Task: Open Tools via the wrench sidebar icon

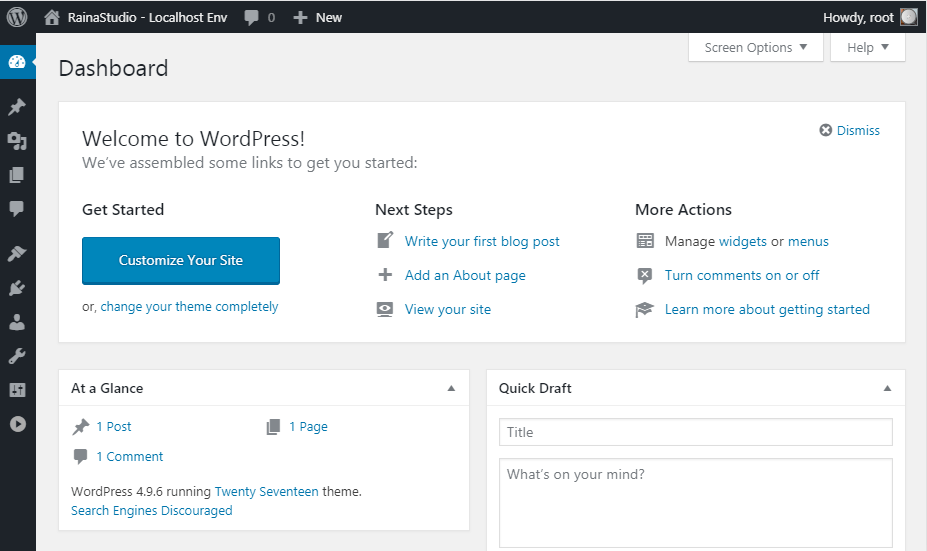Action: [x=17, y=356]
